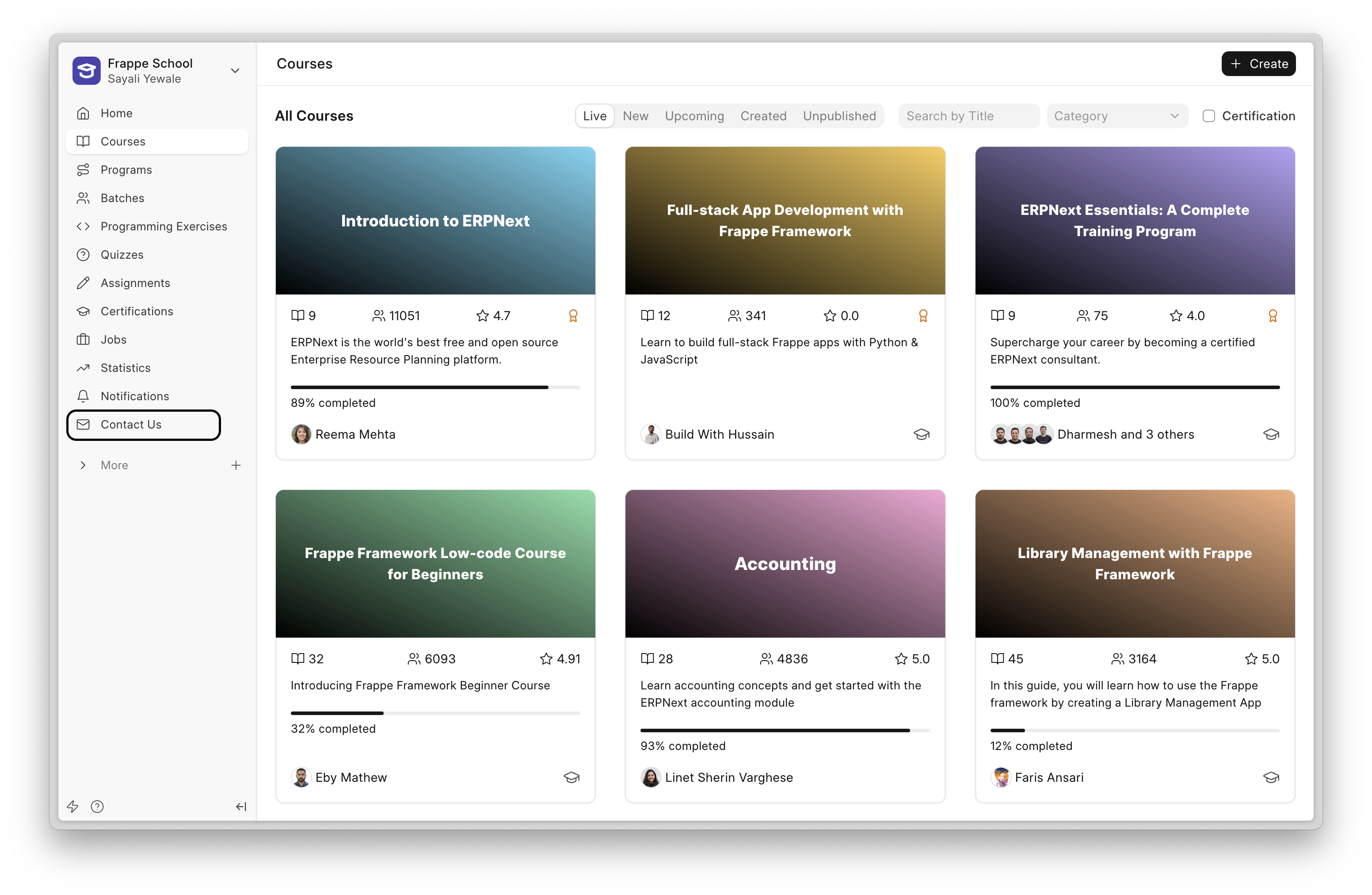The height and width of the screenshot is (895, 1372).
Task: Click the plus icon beside More
Action: pos(236,465)
